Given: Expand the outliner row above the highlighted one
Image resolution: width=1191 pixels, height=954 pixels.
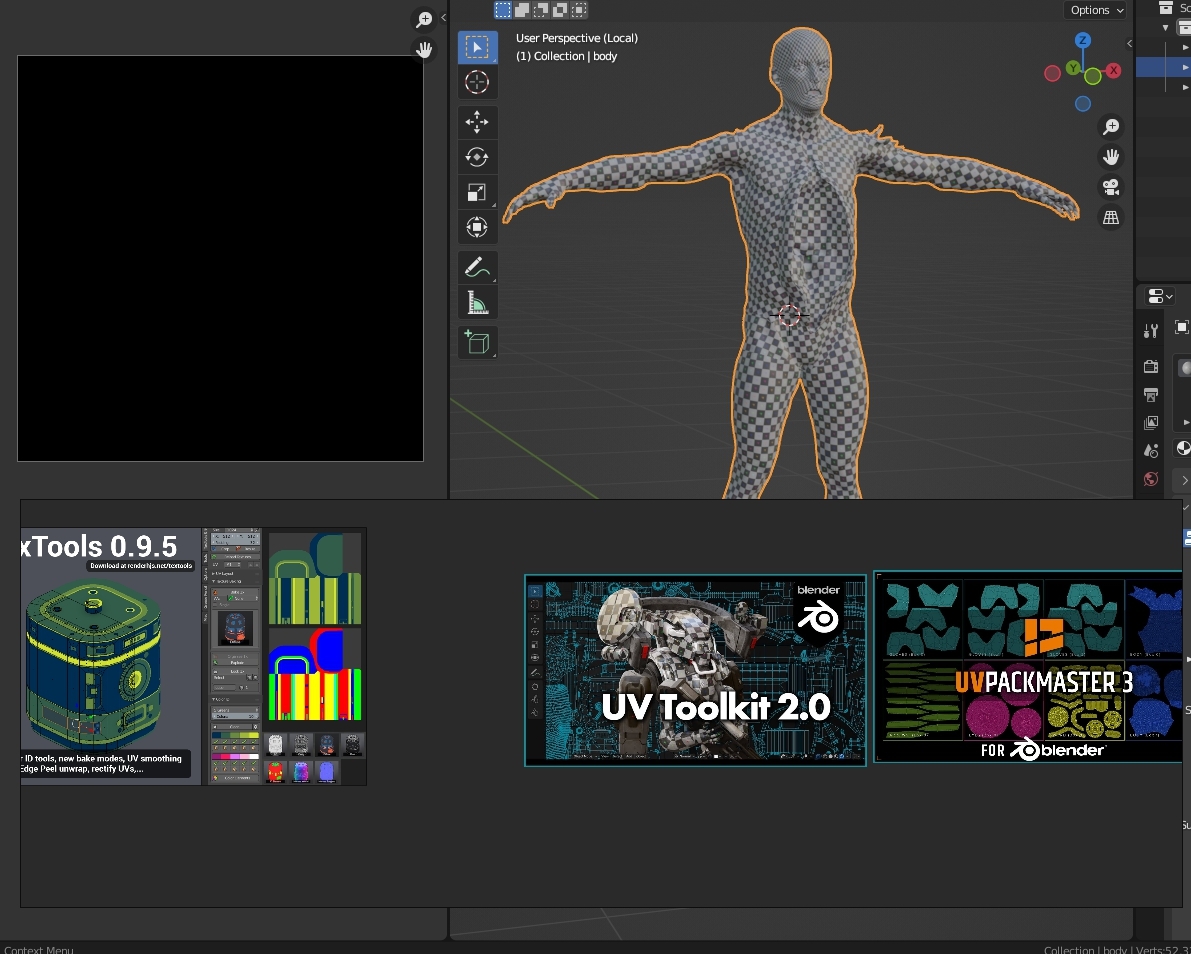Looking at the screenshot, I should click(1186, 47).
